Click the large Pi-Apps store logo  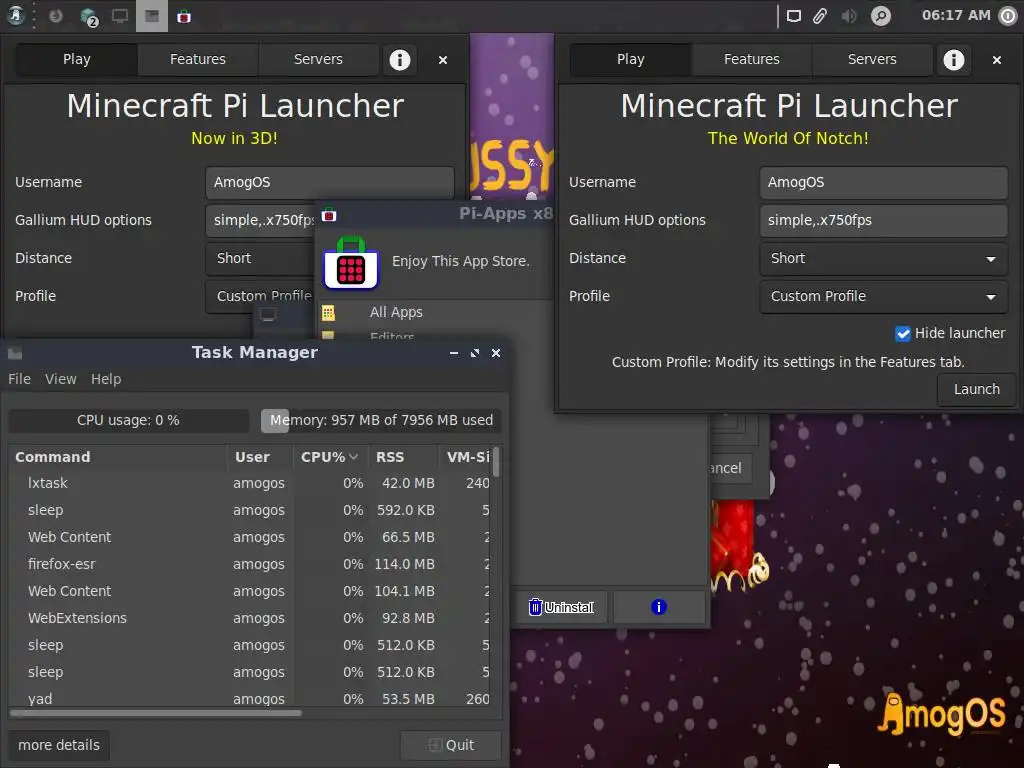pyautogui.click(x=351, y=262)
